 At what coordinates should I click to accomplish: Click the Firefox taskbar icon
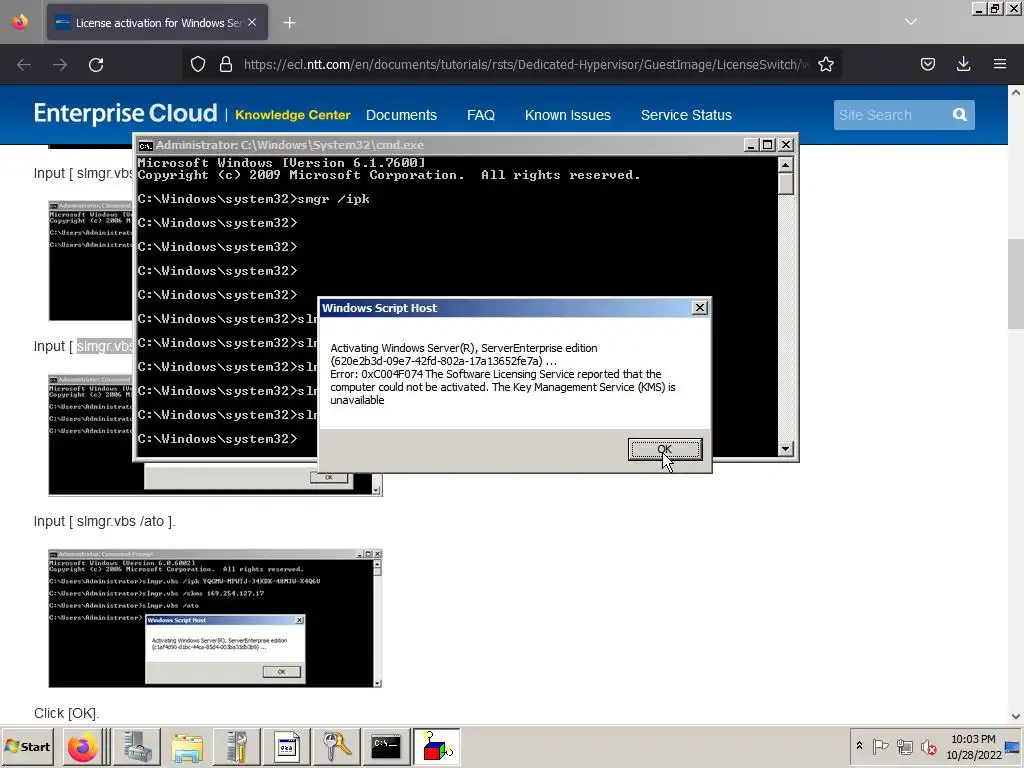[x=83, y=746]
